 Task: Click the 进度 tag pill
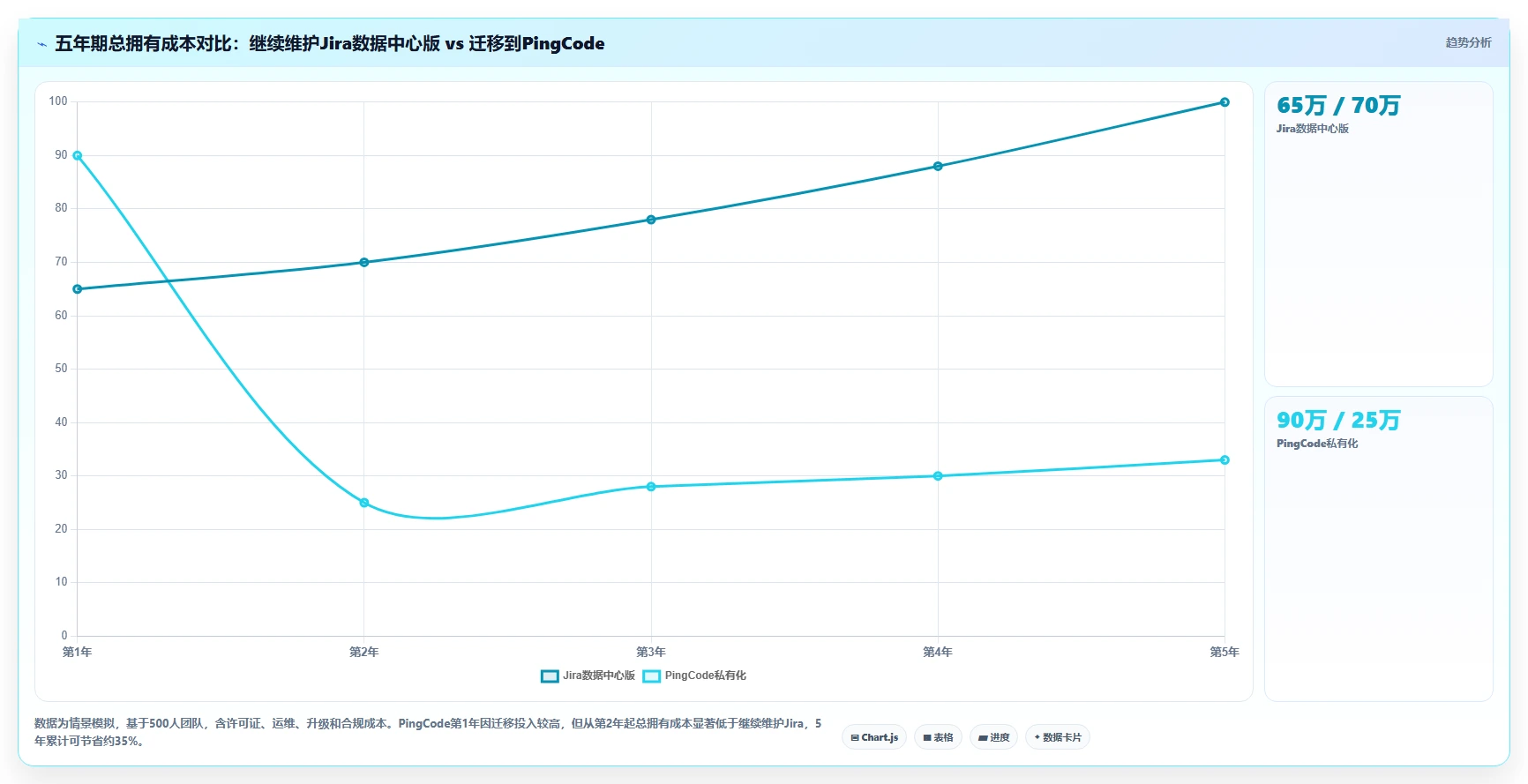993,737
